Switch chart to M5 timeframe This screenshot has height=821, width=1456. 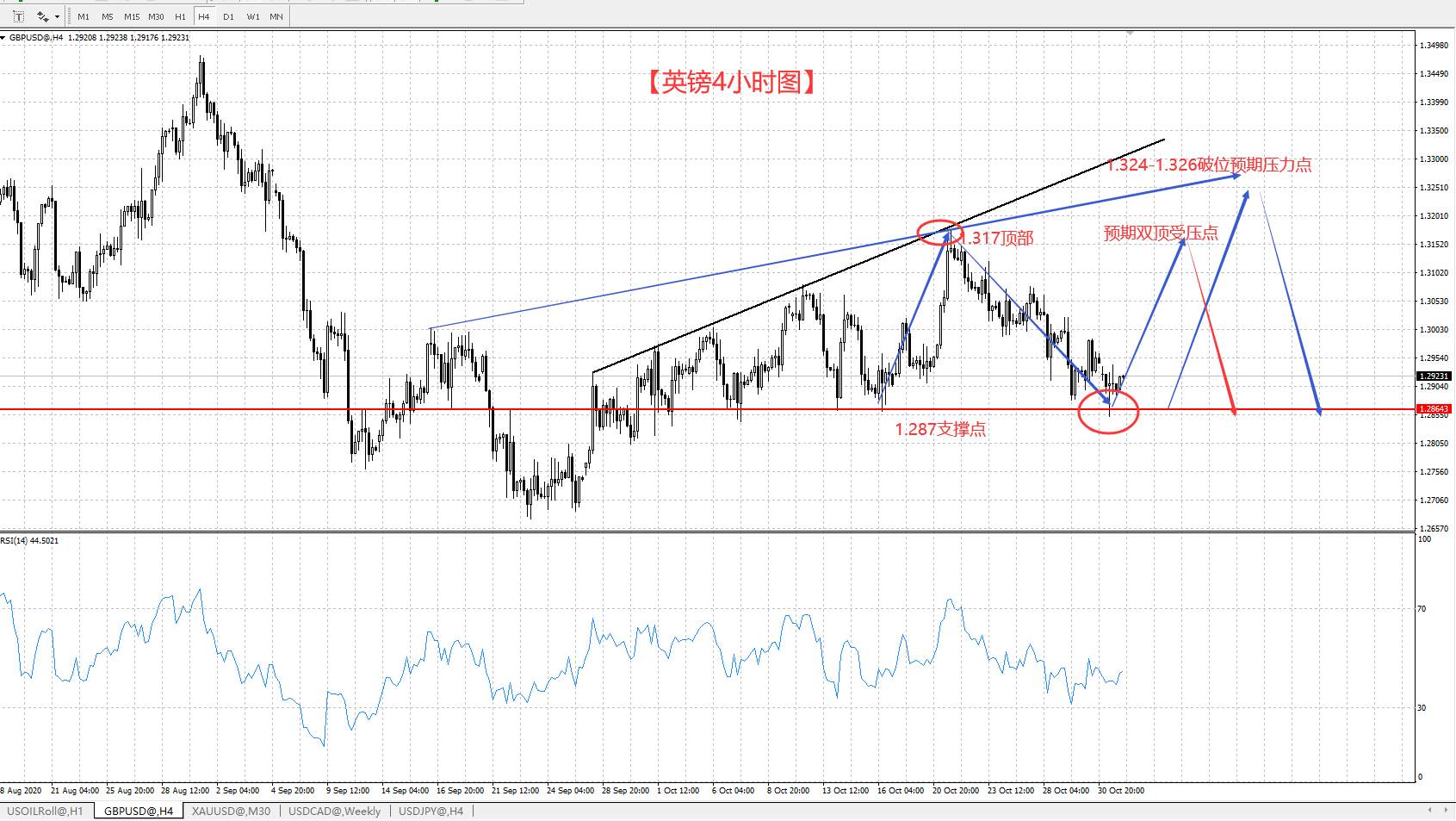tap(108, 16)
